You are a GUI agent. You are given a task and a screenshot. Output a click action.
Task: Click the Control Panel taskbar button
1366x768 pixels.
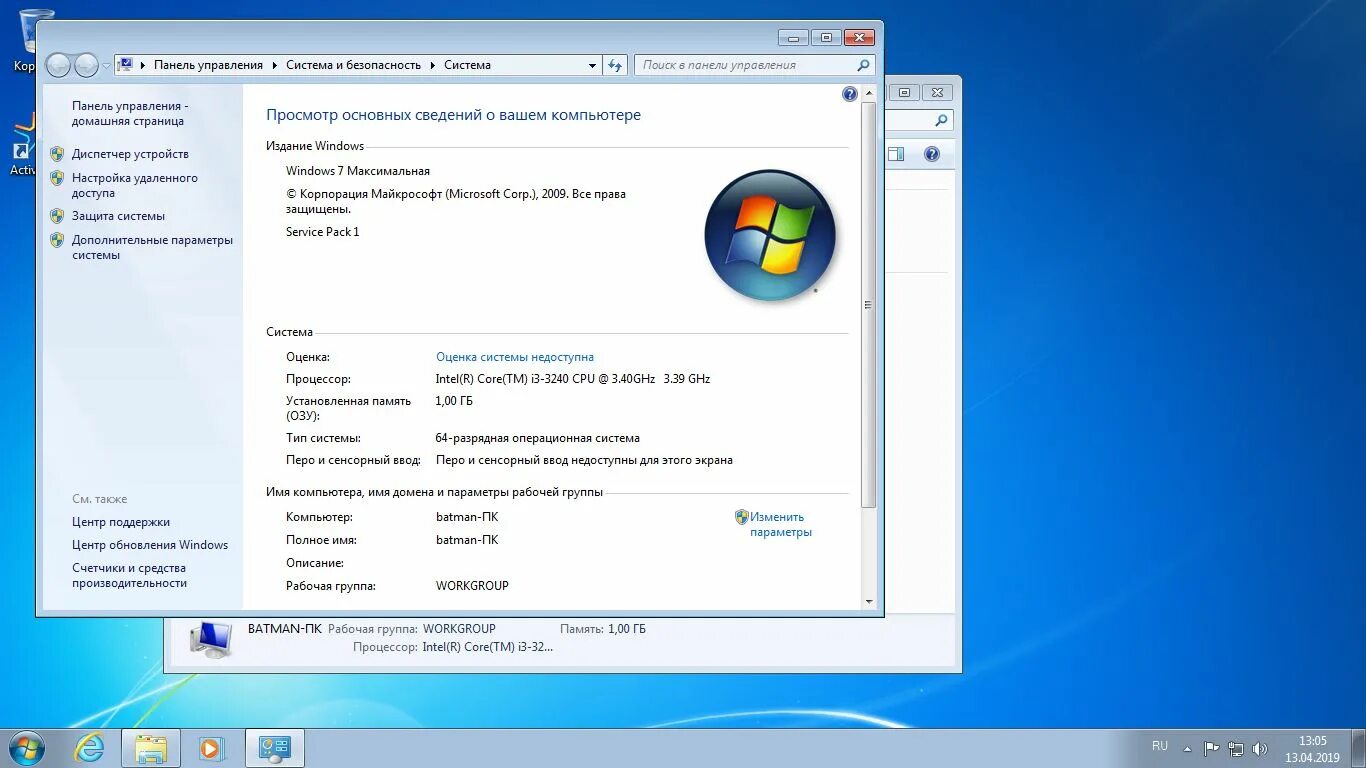(x=274, y=748)
